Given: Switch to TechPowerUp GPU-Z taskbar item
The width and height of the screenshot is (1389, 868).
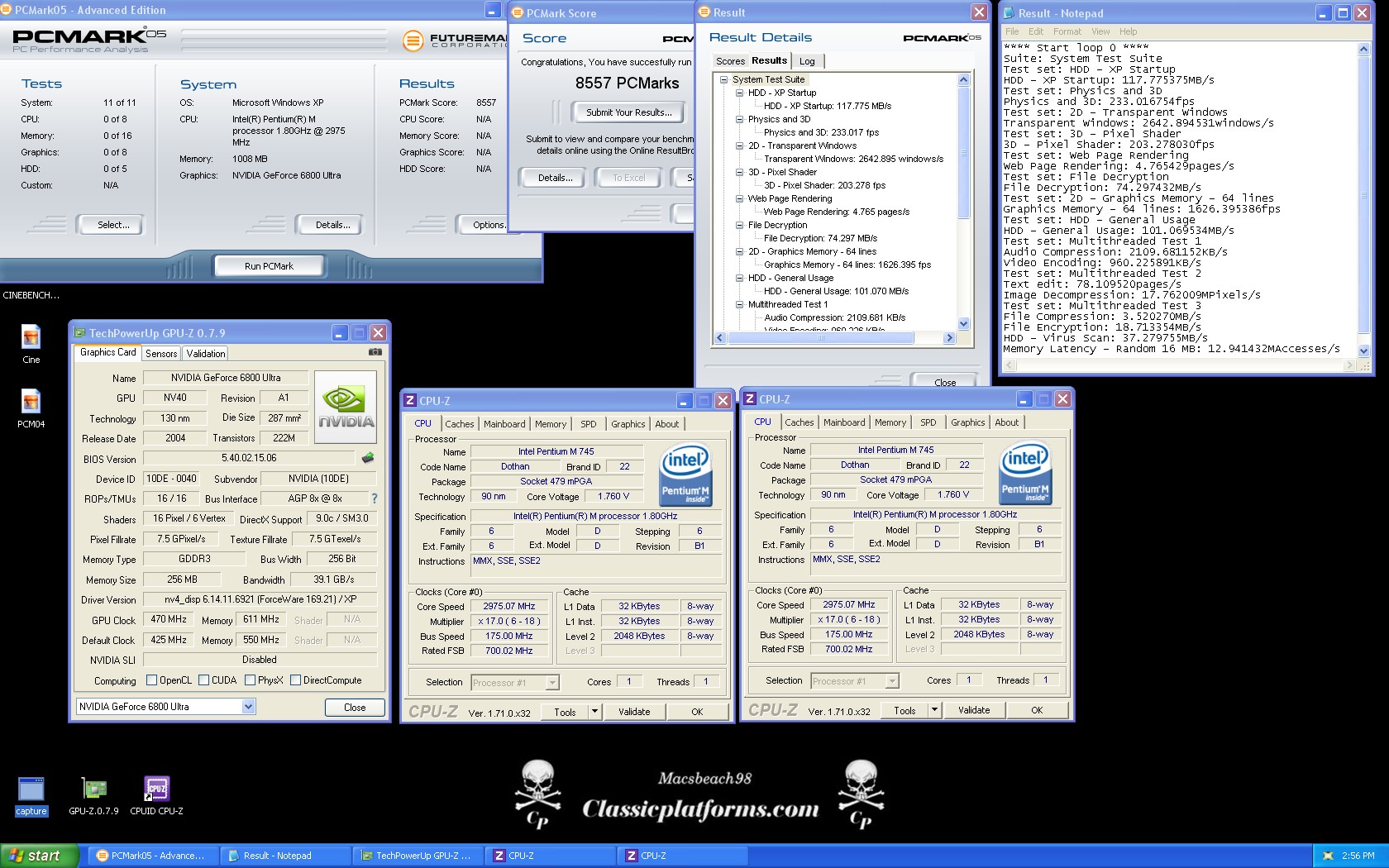Looking at the screenshot, I should pos(418,856).
